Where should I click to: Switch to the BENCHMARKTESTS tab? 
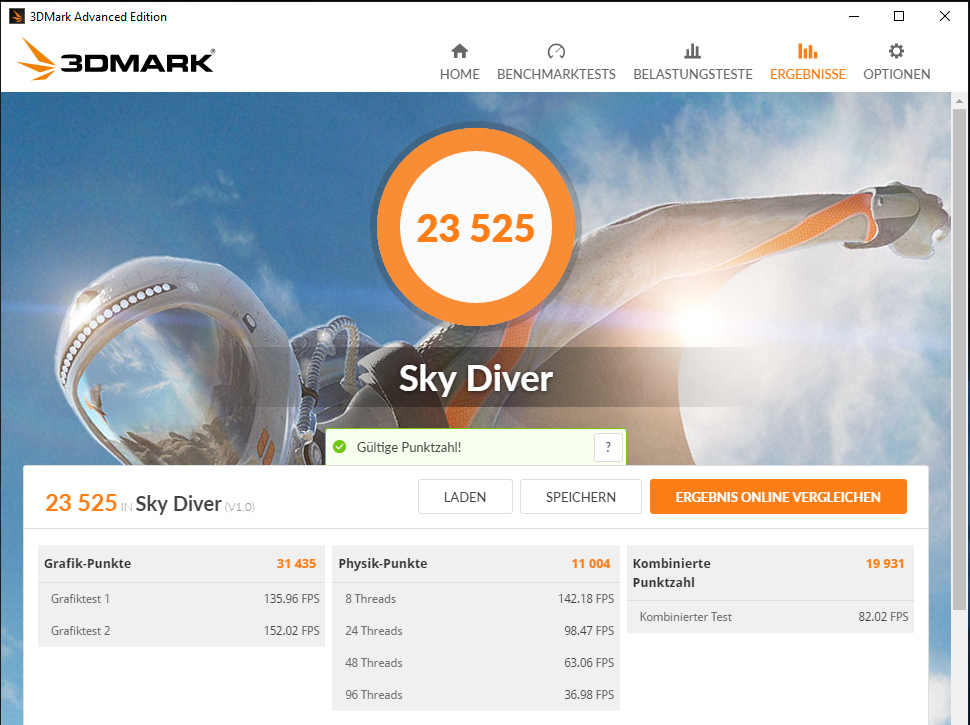click(x=556, y=62)
